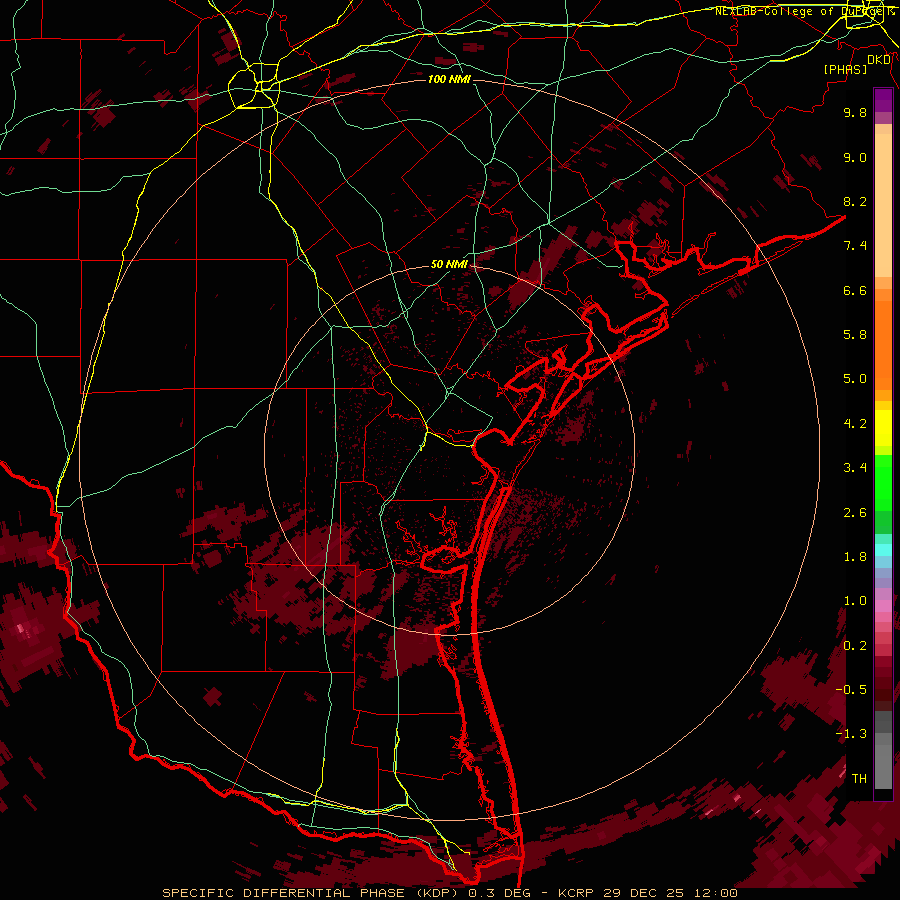
Task: Click the 5.8 scale value
Action: pyautogui.click(x=855, y=335)
